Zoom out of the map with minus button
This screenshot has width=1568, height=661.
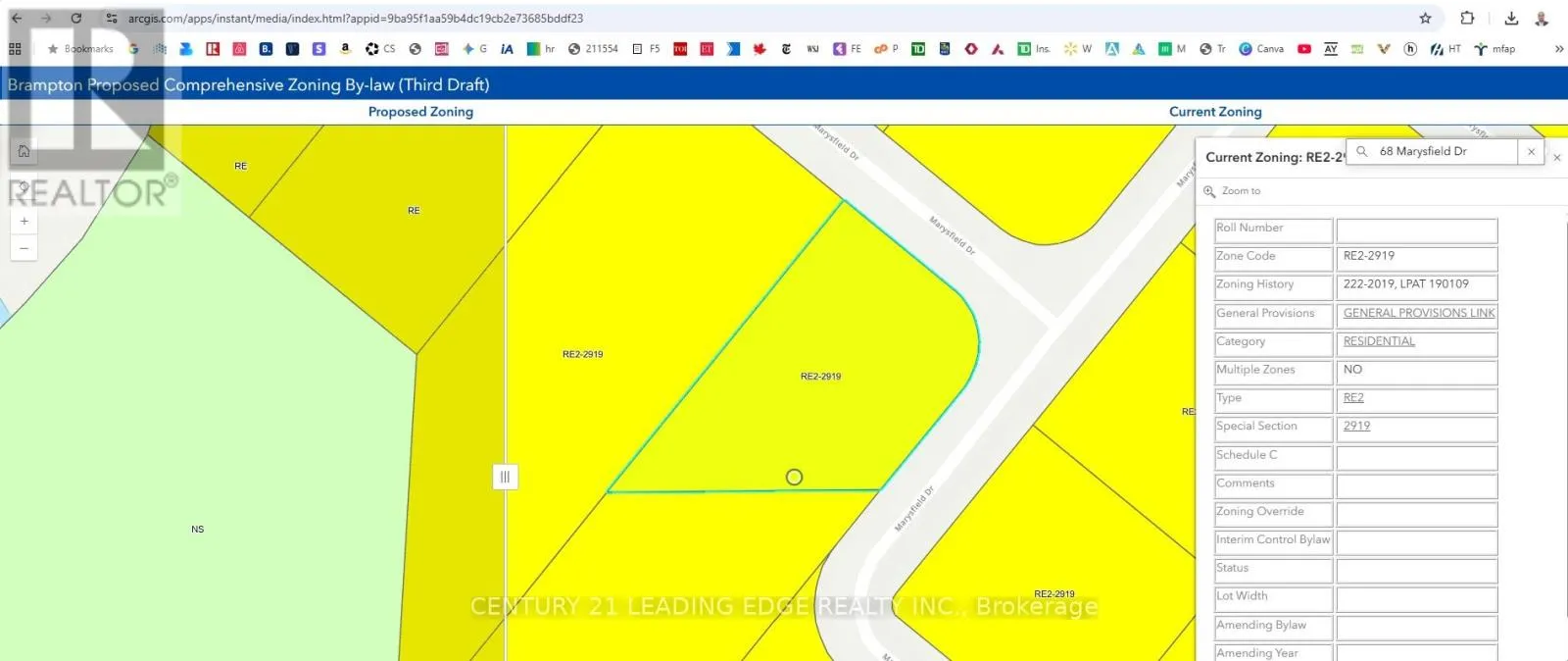[24, 248]
